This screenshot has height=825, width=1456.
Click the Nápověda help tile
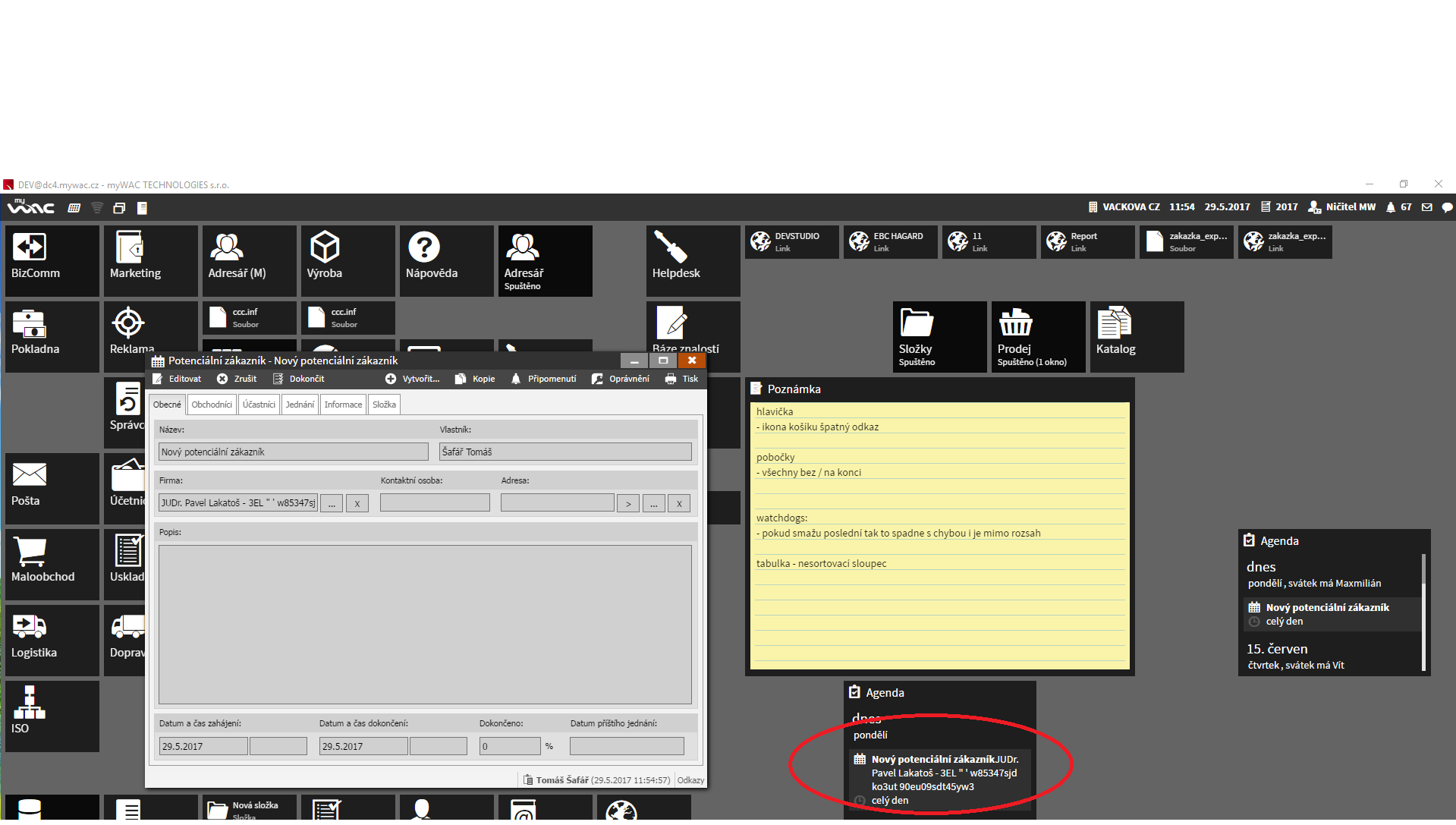click(446, 260)
